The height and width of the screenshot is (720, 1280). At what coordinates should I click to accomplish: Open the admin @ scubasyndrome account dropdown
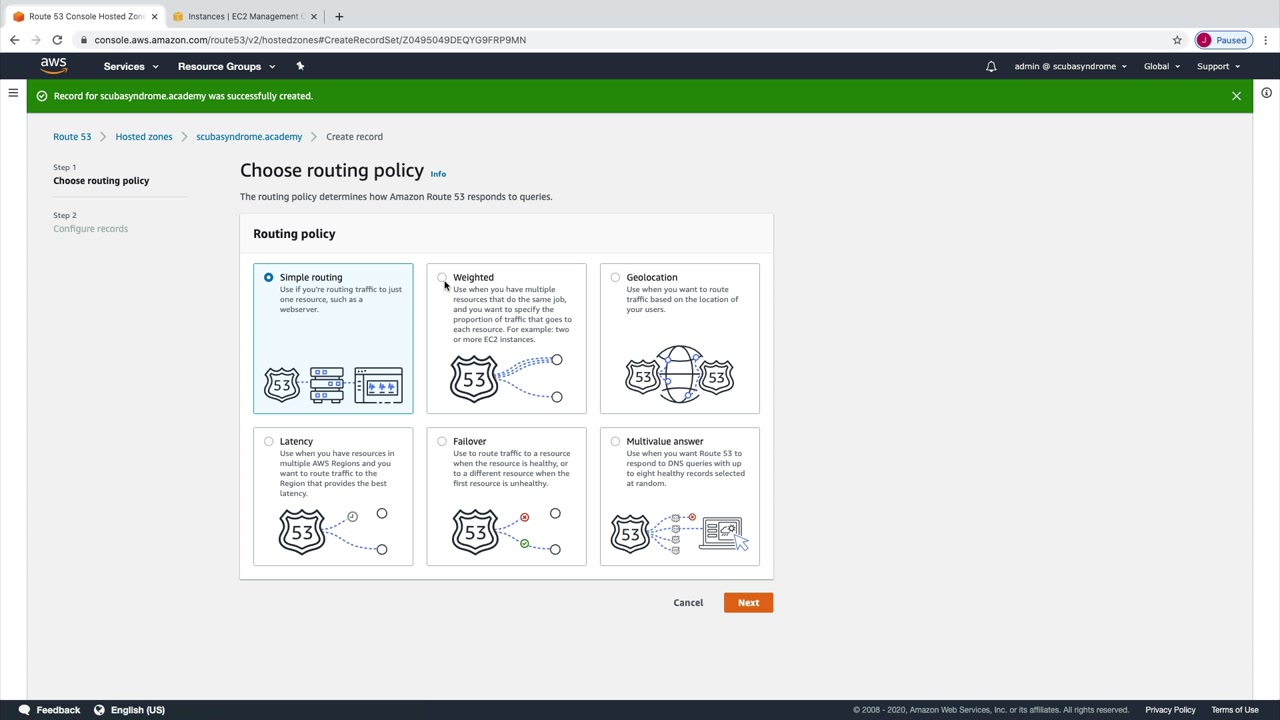tap(1070, 66)
